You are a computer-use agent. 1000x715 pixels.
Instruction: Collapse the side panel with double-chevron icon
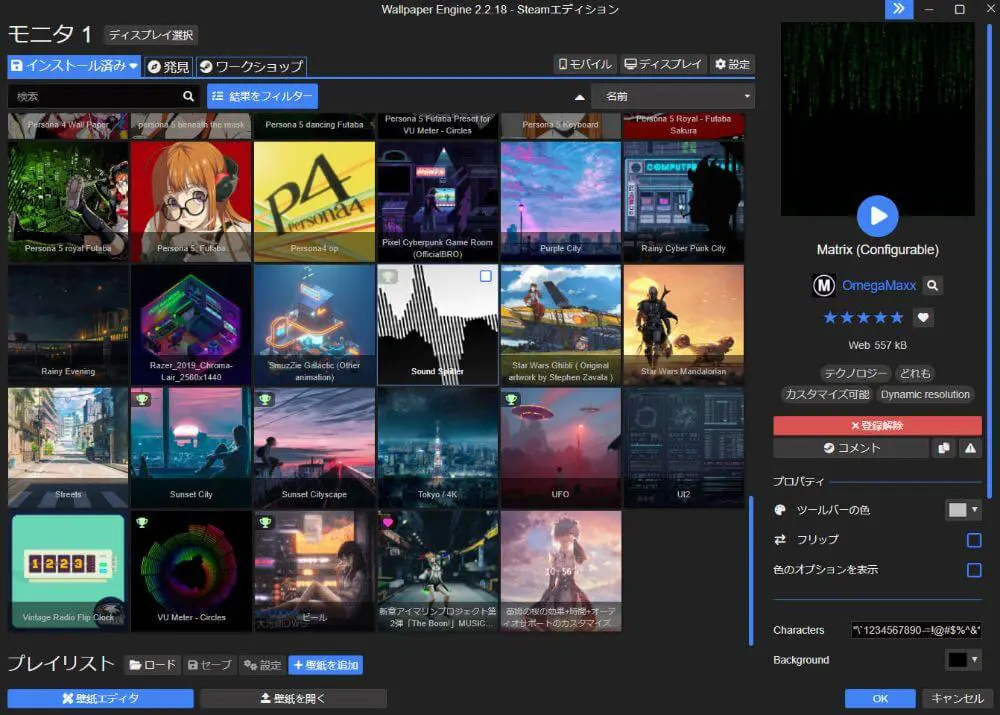[899, 9]
